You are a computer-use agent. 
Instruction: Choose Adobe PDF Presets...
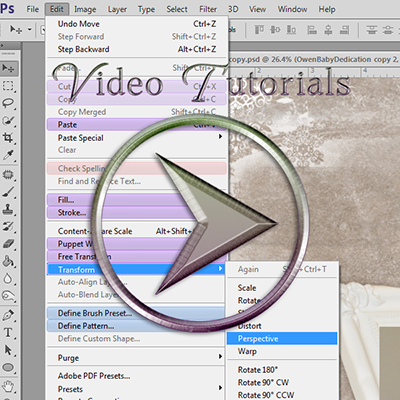pyautogui.click(x=137, y=376)
